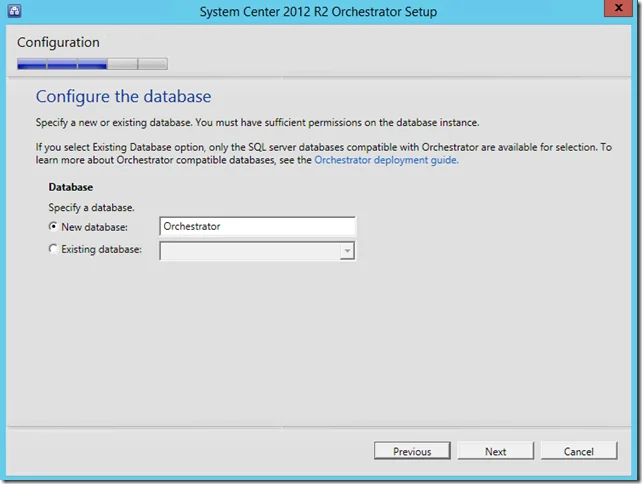642x484 pixels.
Task: Close the Orchestrator Setup window
Action: (618, 8)
